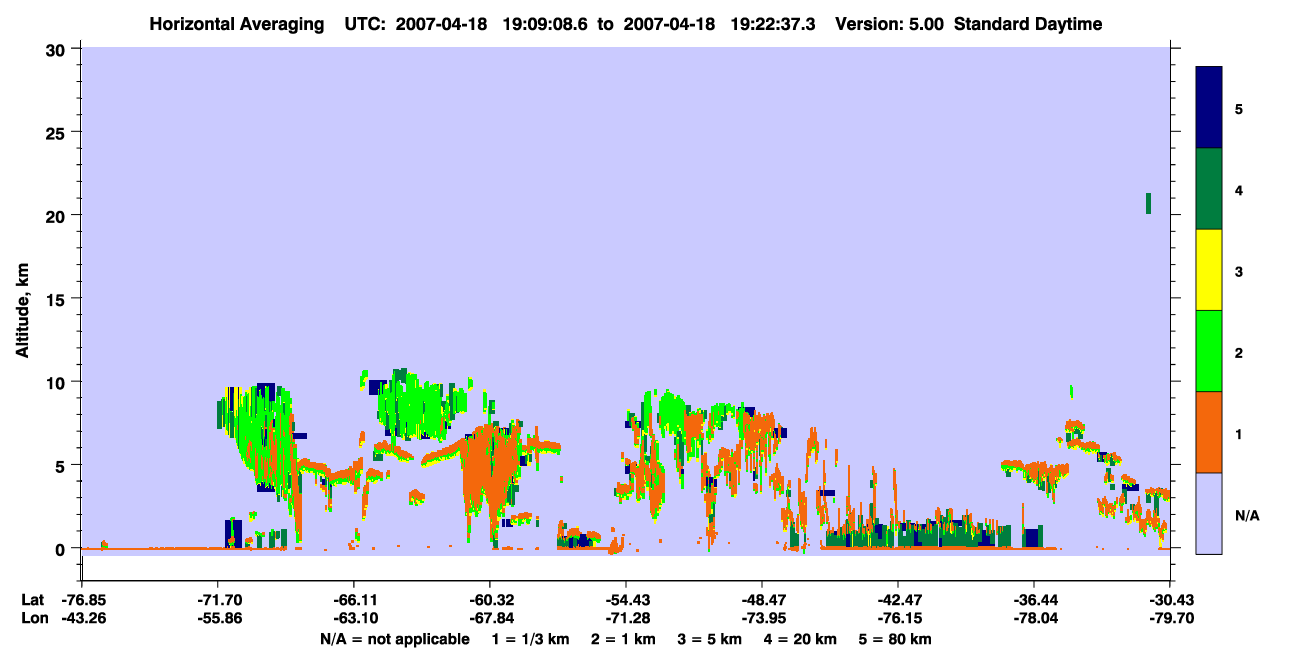Click the 'Lon' row label
The width and height of the screenshot is (1300, 667).
34,618
